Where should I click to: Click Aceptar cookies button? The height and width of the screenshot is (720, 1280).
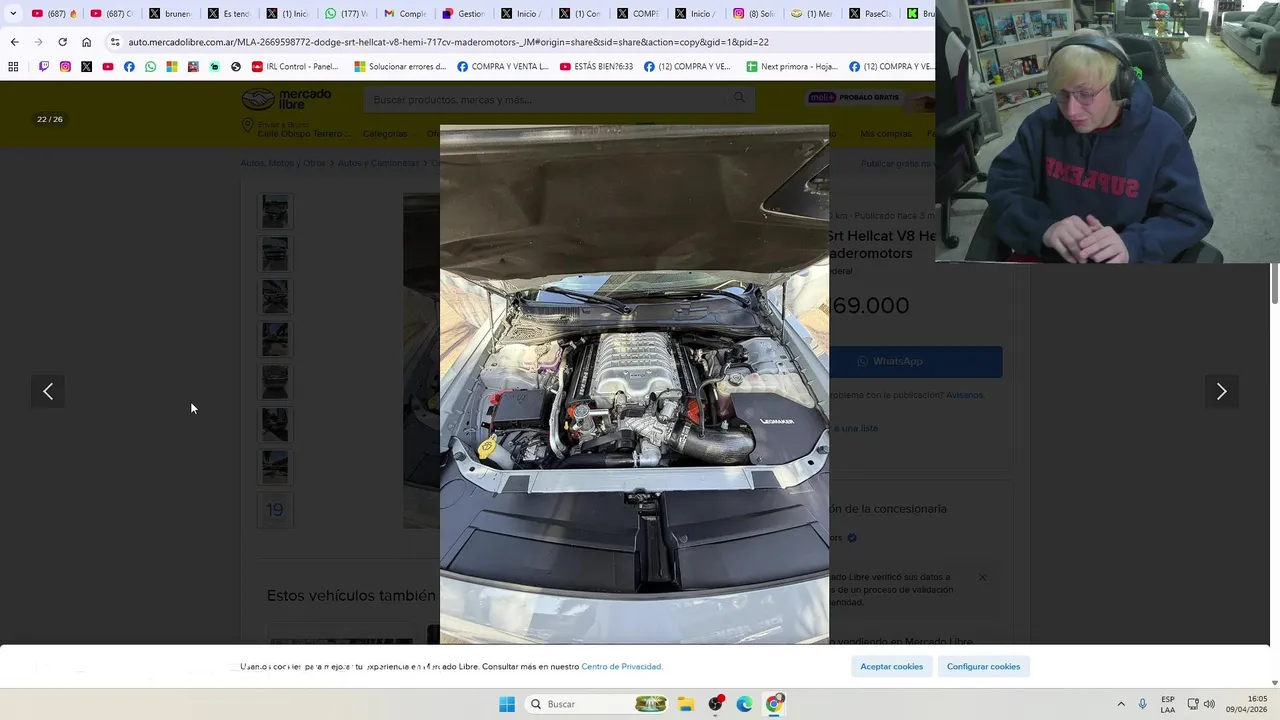pyautogui.click(x=891, y=666)
